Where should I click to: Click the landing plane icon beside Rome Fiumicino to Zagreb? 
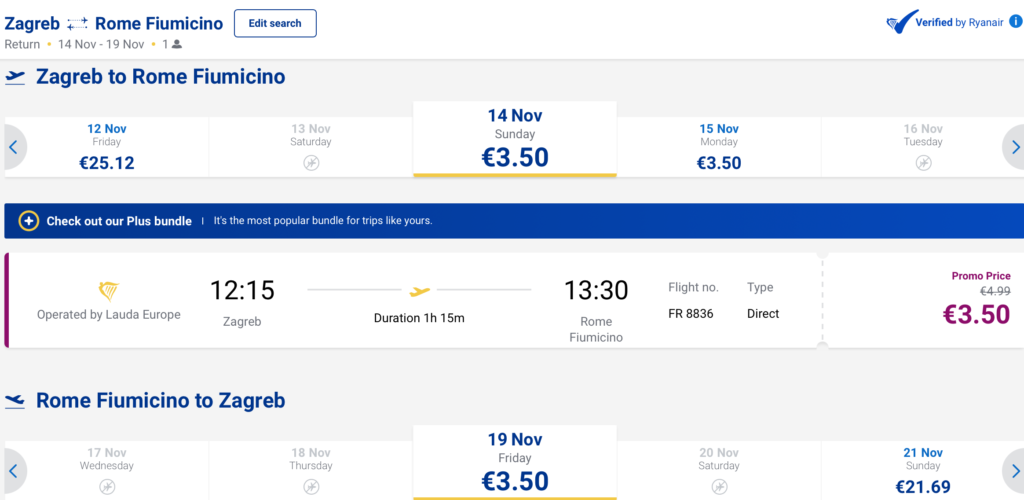[x=15, y=401]
